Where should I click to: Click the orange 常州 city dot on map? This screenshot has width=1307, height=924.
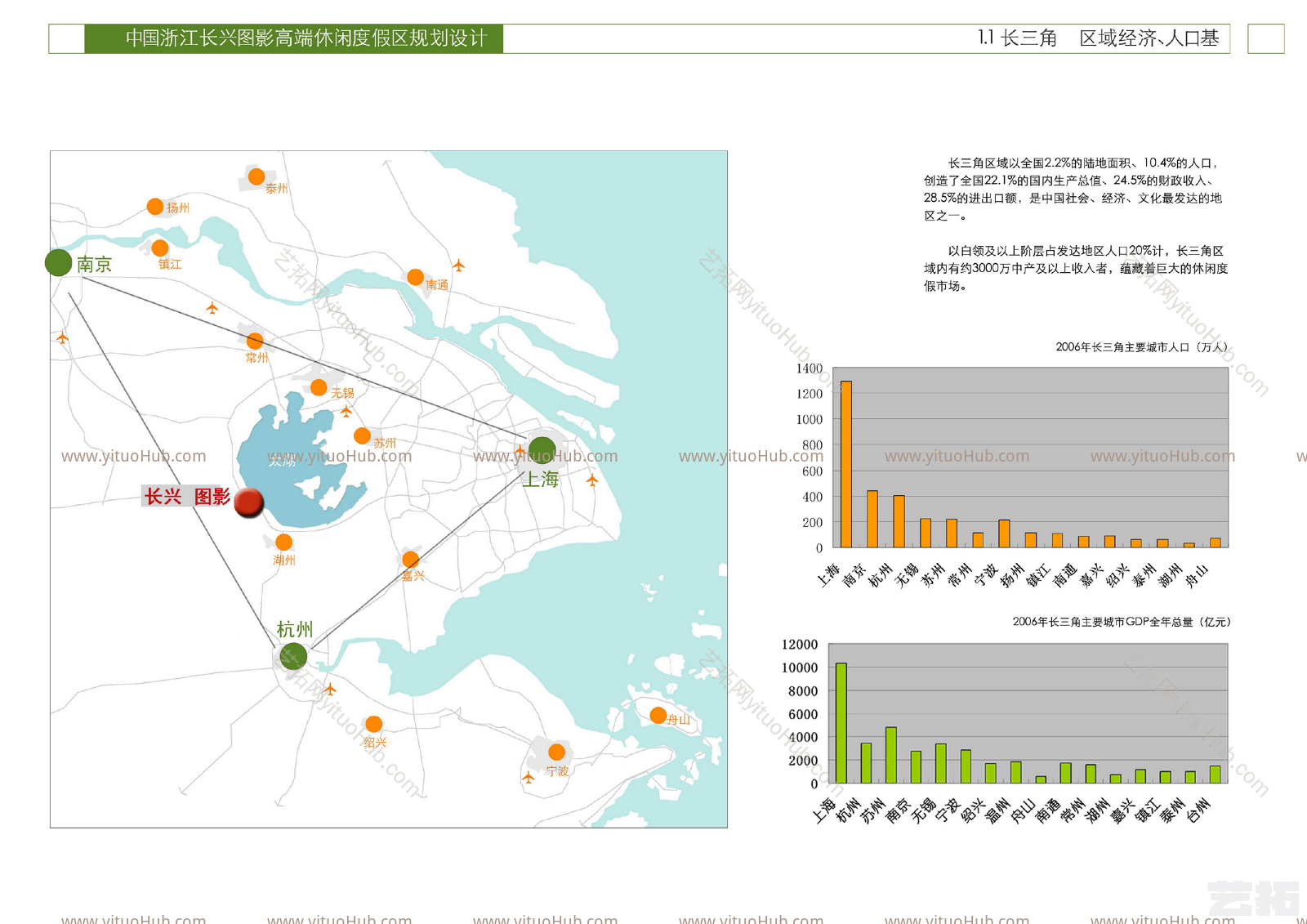click(x=255, y=341)
